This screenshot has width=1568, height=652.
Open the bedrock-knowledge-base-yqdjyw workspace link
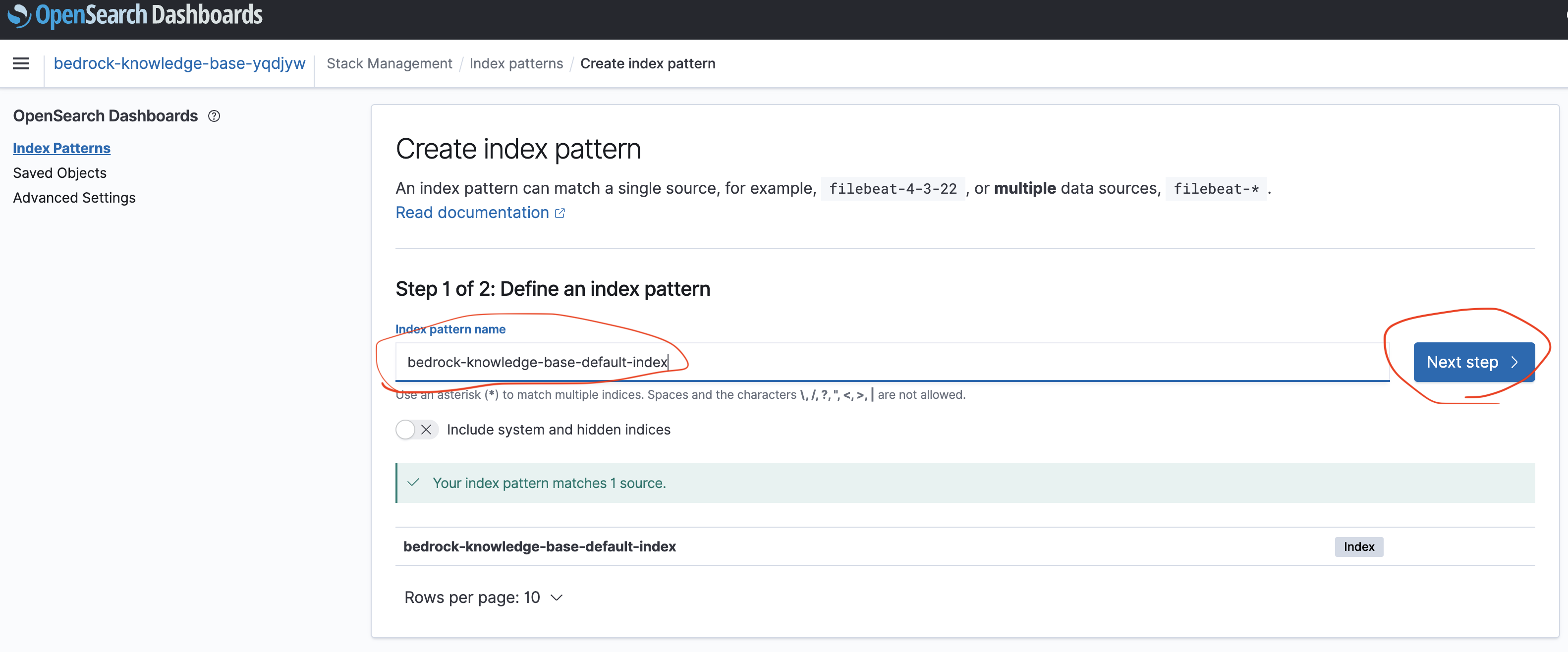179,63
